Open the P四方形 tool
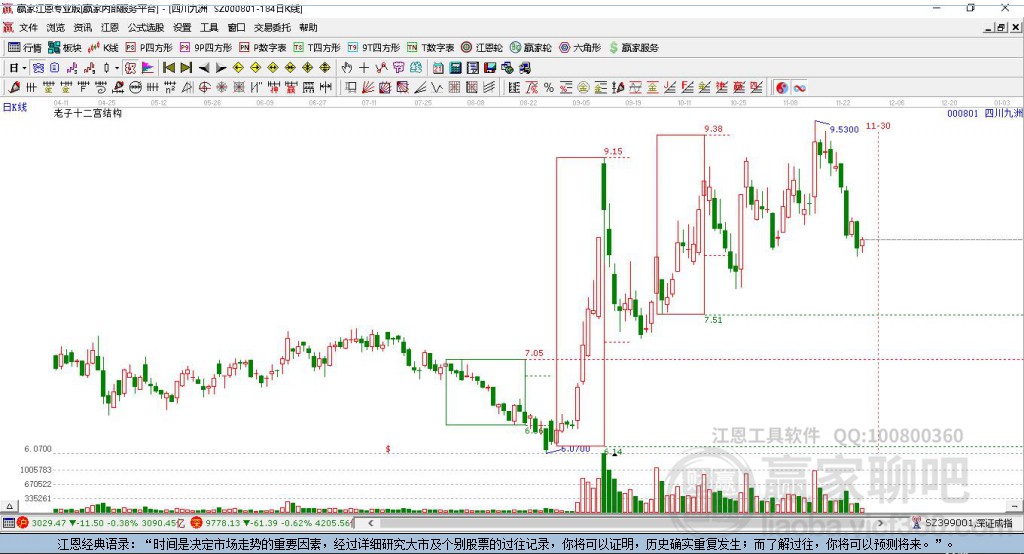Image resolution: width=1024 pixels, height=554 pixels. coord(149,48)
